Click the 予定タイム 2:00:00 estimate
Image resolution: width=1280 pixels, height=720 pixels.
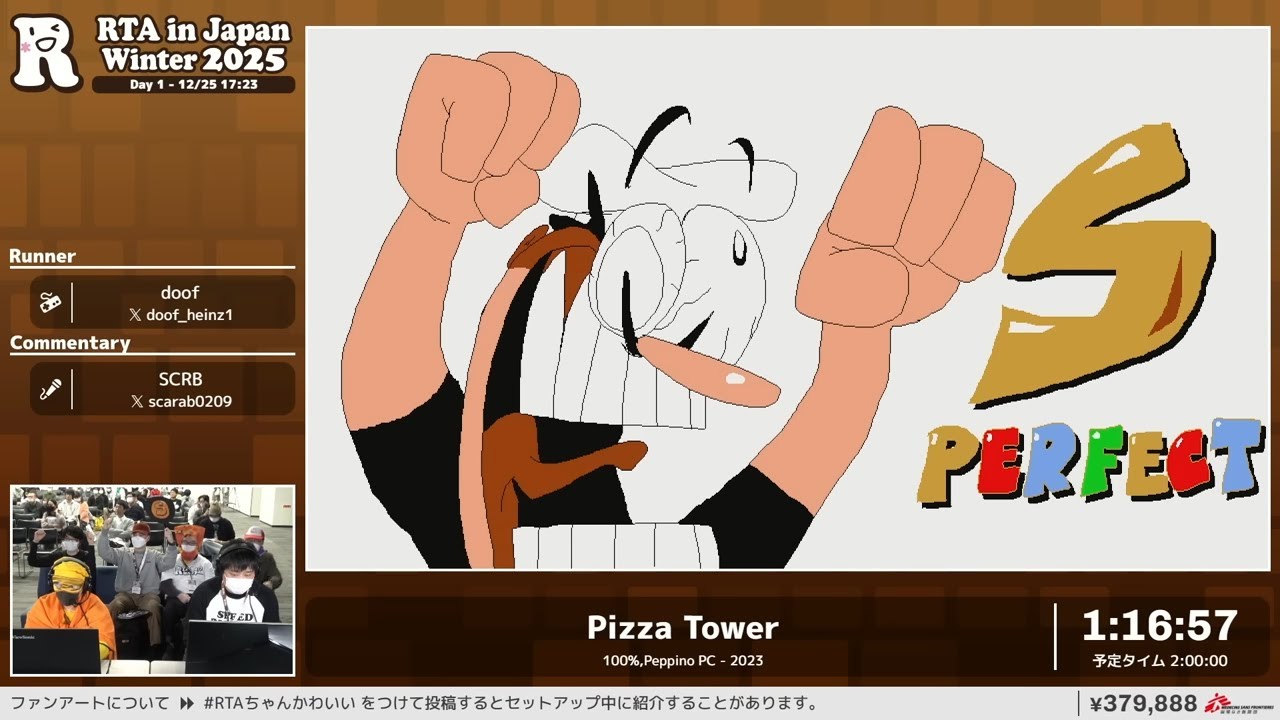tap(1160, 661)
